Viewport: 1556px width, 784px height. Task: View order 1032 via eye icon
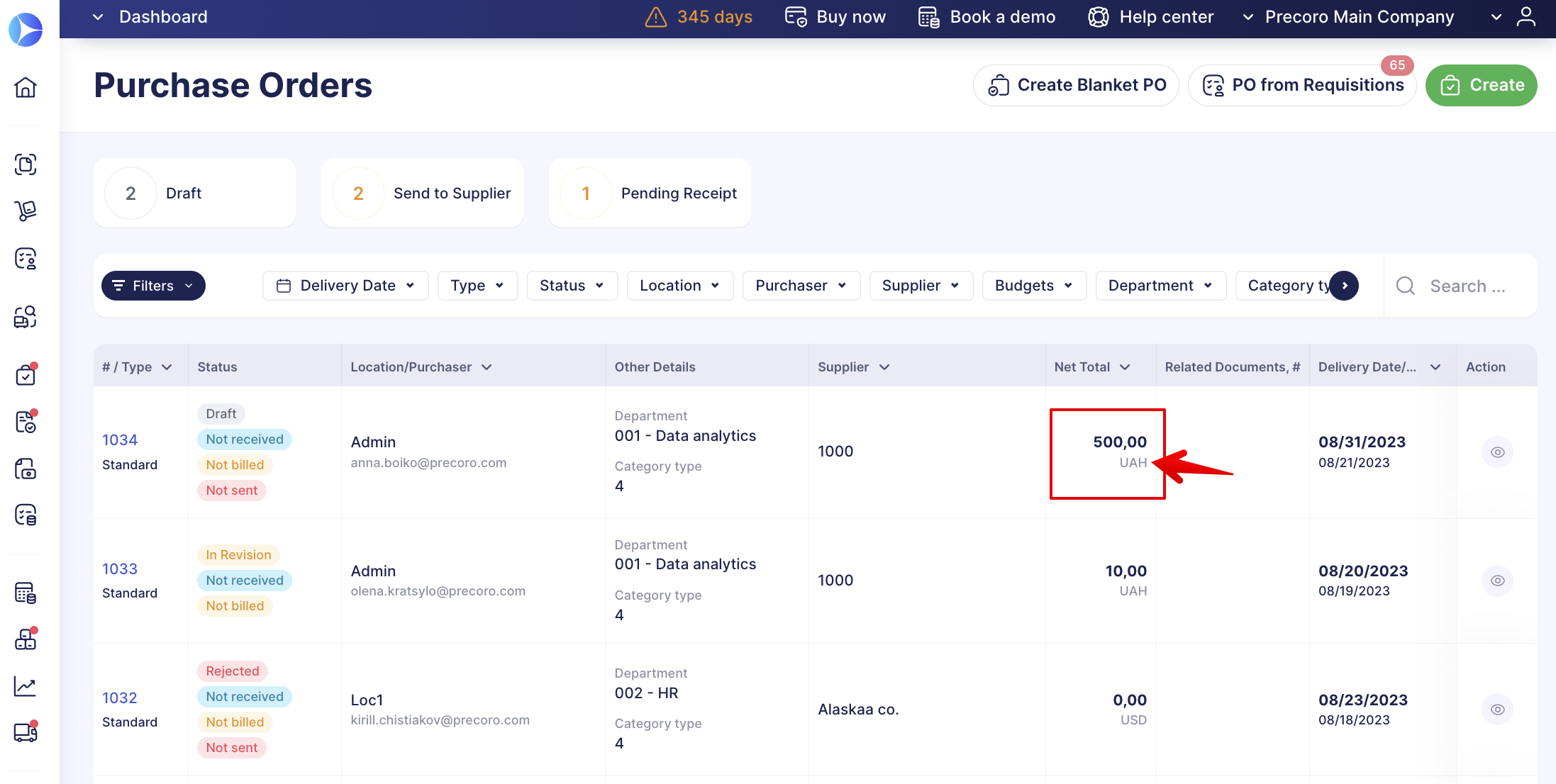tap(1497, 710)
